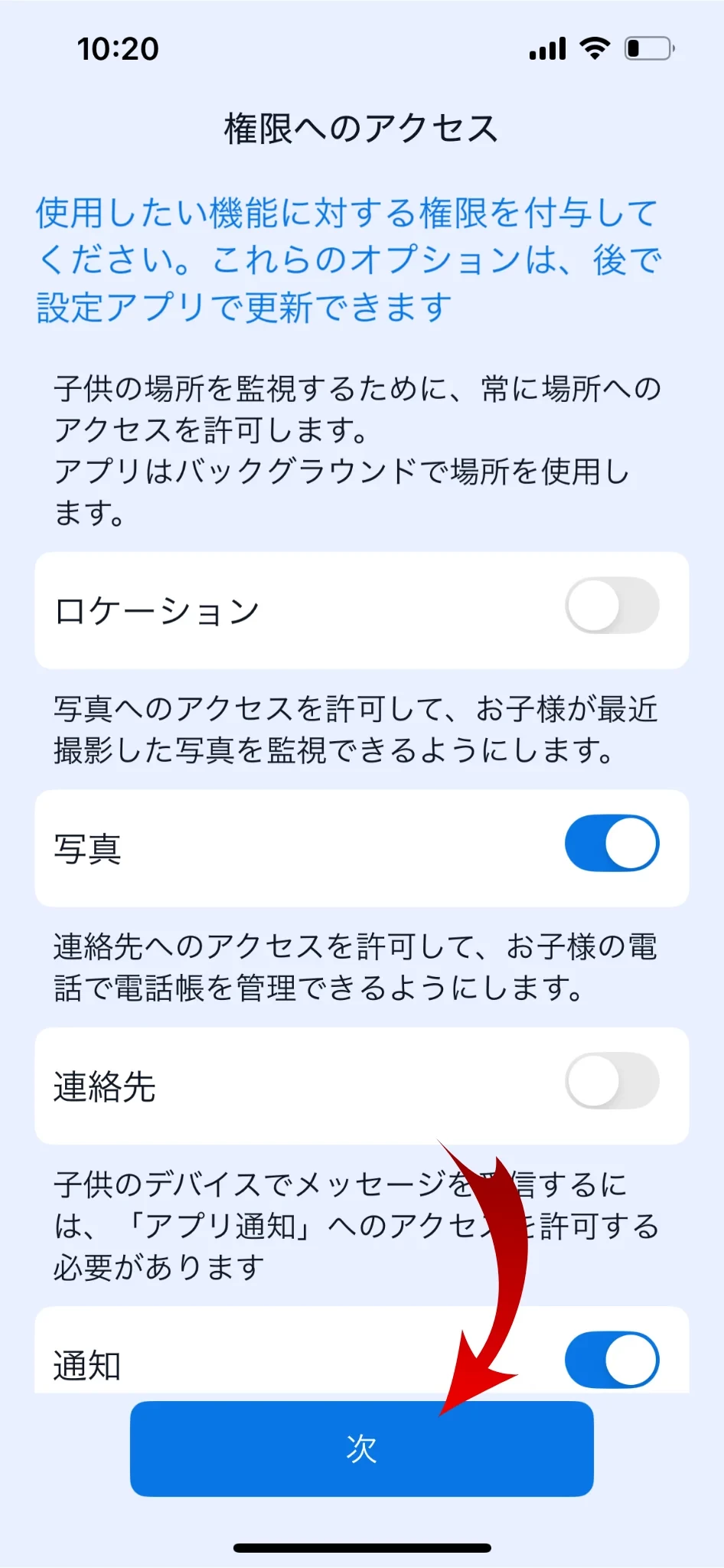The image size is (724, 1568).
Task: Tap the cellular signal strength icon
Action: 547,49
